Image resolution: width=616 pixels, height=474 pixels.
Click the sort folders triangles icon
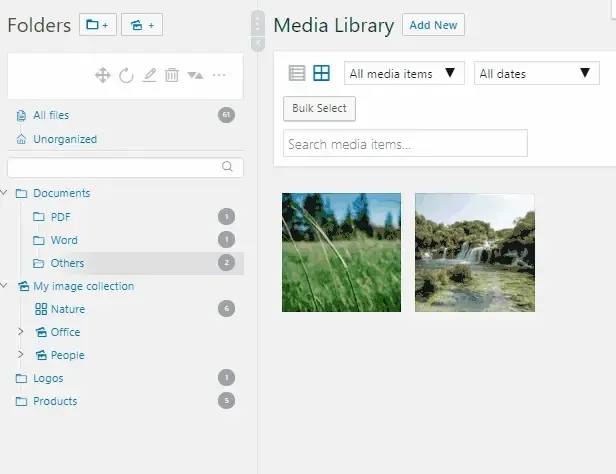pyautogui.click(x=195, y=75)
